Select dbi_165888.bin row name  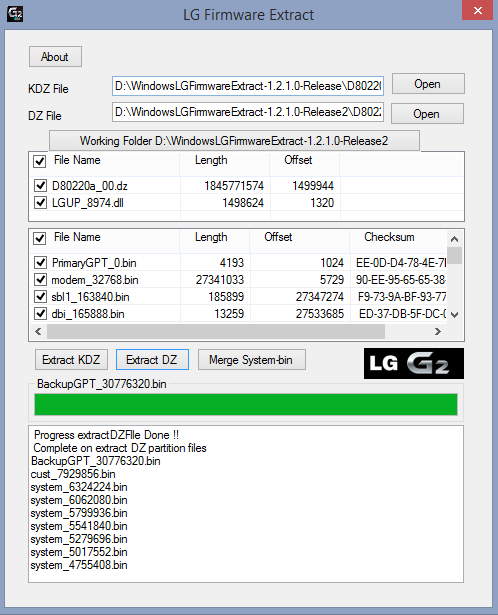point(88,314)
